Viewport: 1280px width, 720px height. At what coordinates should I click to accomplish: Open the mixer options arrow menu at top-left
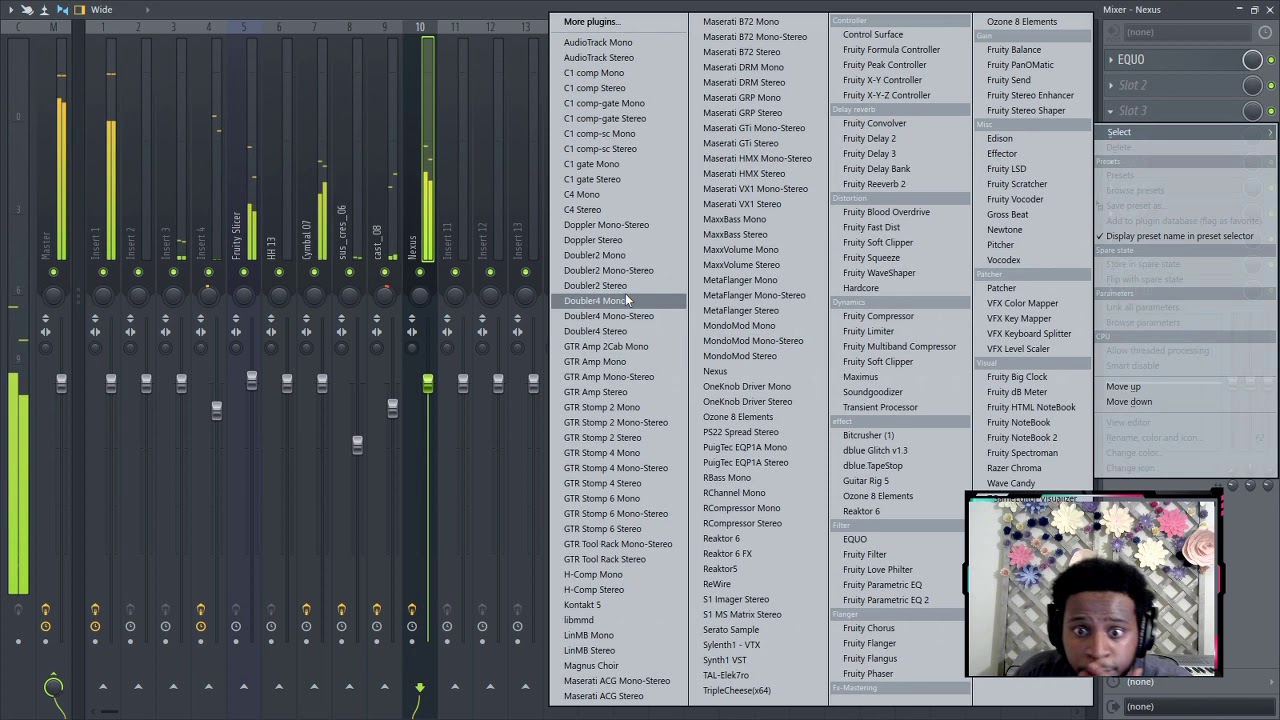10,10
